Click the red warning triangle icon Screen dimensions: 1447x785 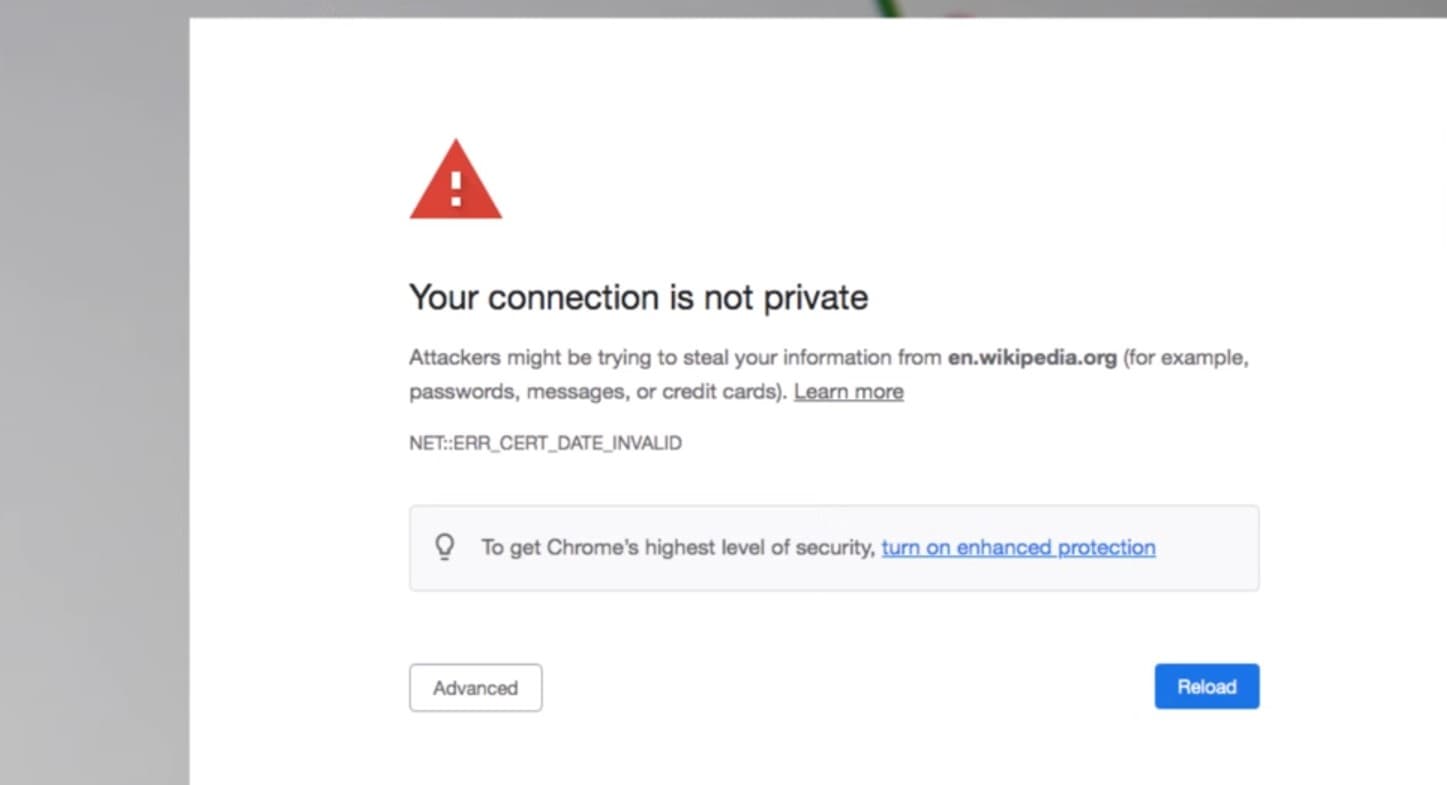click(456, 180)
